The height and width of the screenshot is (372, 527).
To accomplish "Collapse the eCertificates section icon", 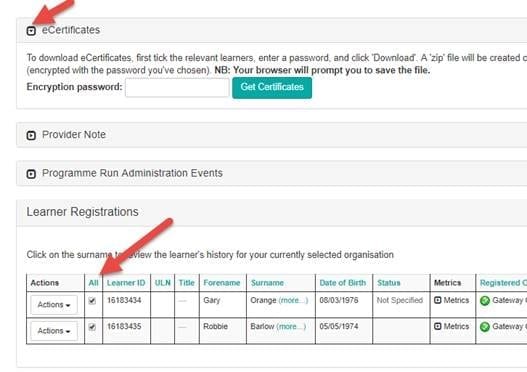I will coord(31,31).
